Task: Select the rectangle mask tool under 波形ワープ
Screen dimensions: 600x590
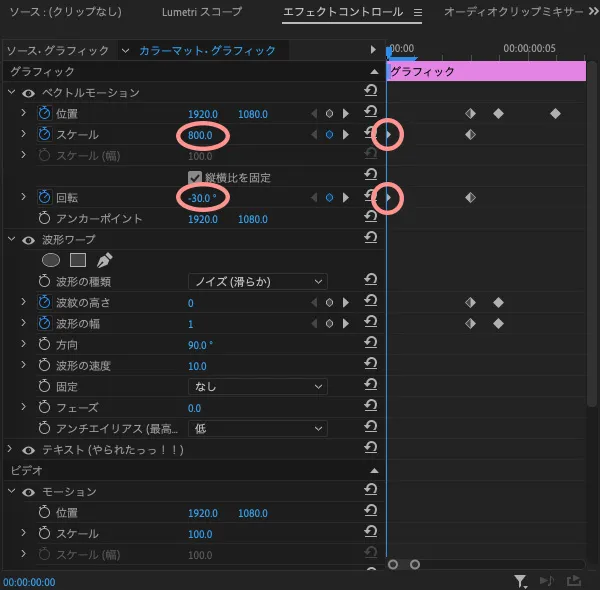Action: (77, 260)
